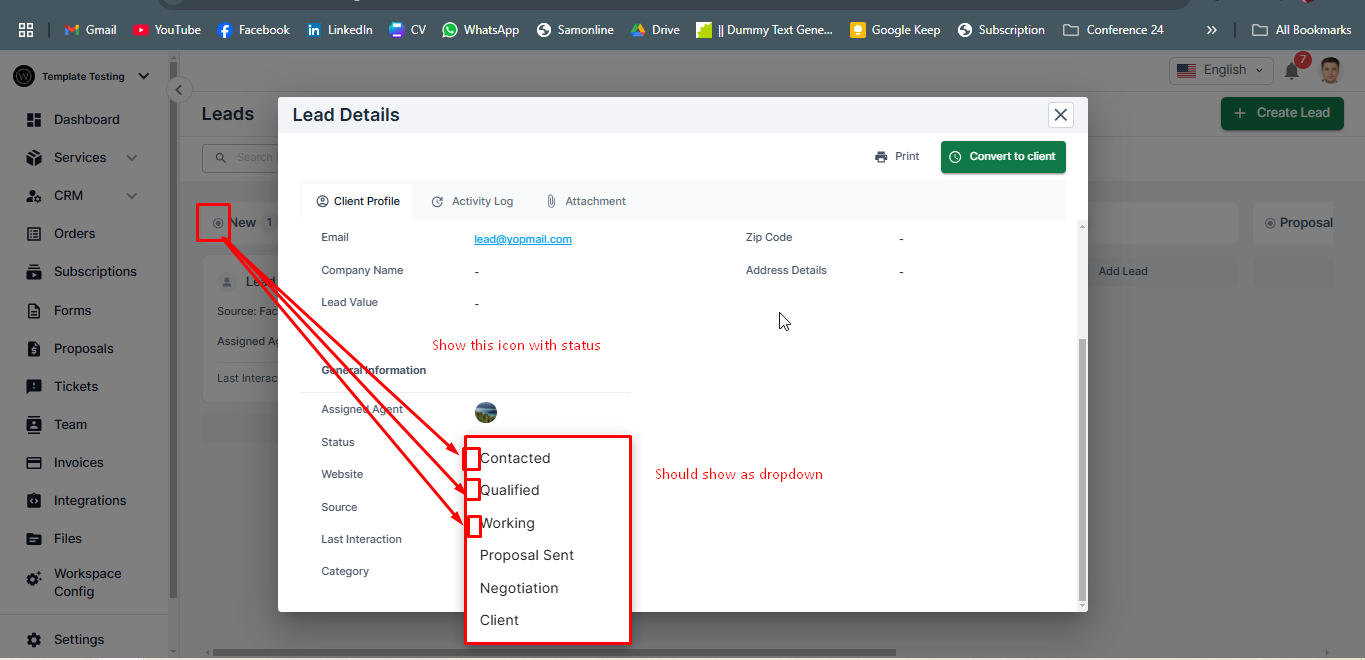The height and width of the screenshot is (660, 1365).
Task: Click the Company Name label
Action: [362, 270]
